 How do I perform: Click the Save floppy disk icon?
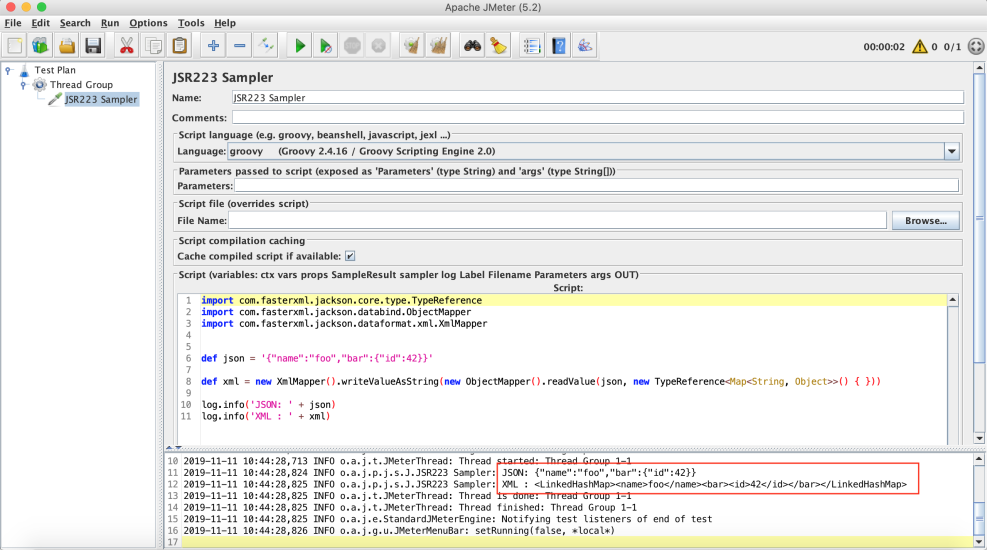pyautogui.click(x=93, y=45)
